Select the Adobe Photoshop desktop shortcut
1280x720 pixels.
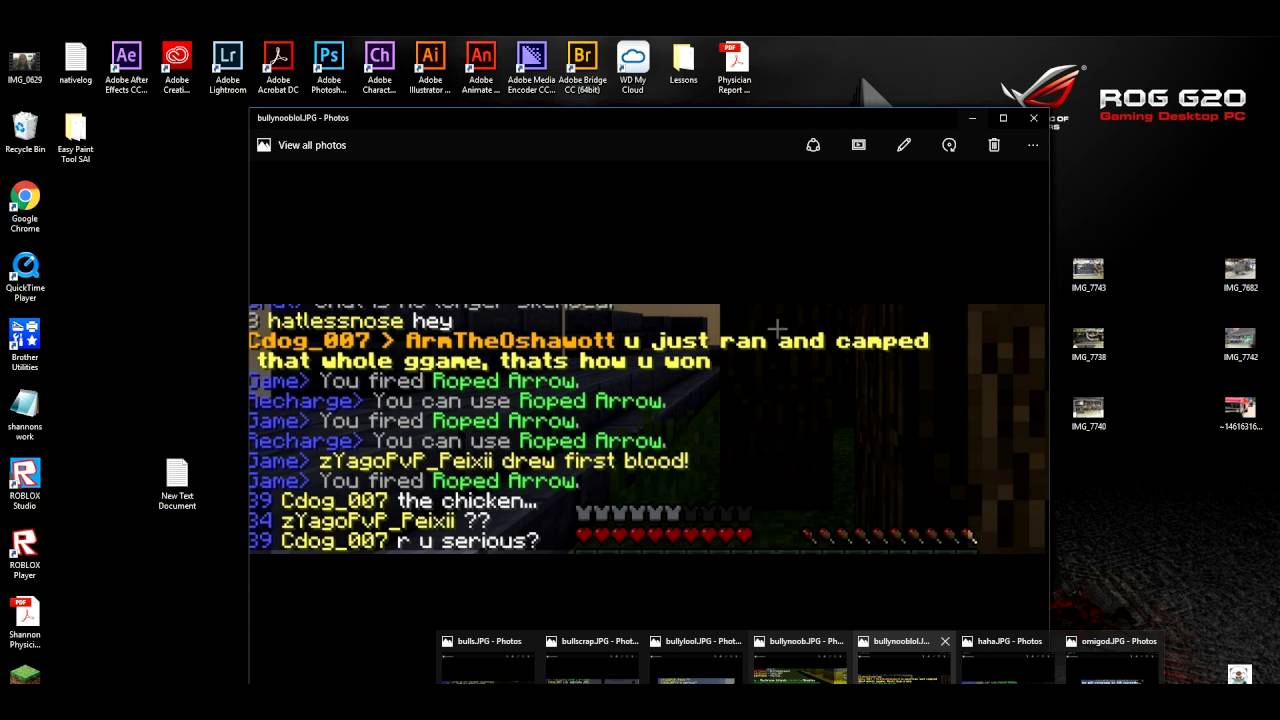(329, 68)
